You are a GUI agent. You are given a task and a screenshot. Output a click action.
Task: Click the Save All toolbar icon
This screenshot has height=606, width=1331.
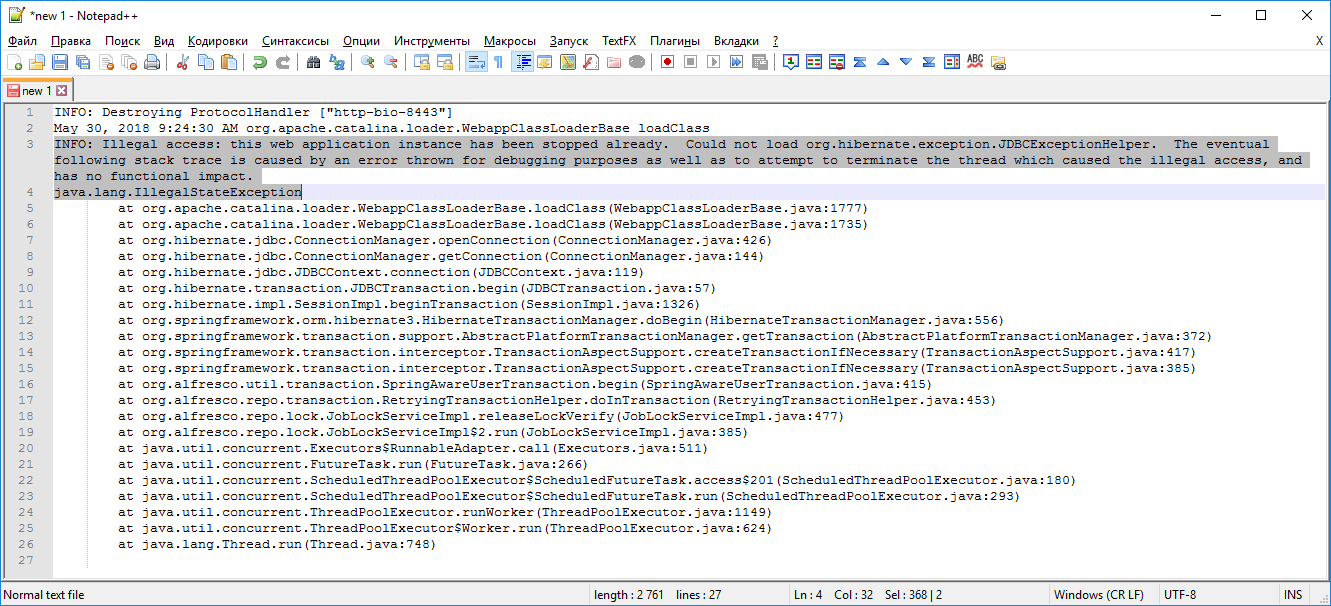pos(83,62)
